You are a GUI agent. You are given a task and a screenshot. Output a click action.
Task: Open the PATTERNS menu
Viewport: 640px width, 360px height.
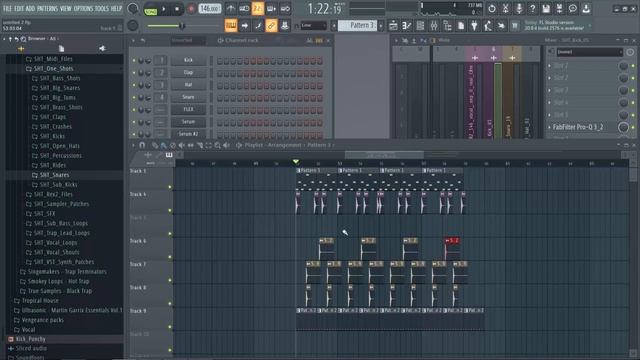pyautogui.click(x=47, y=9)
